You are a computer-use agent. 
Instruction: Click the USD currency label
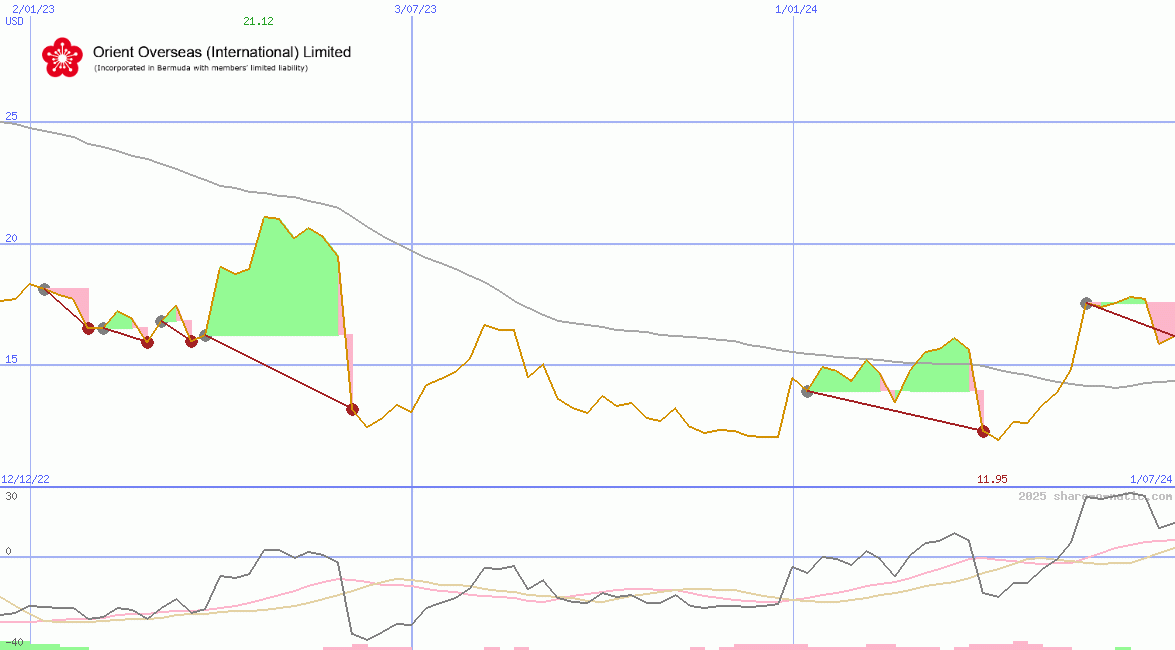point(13,21)
